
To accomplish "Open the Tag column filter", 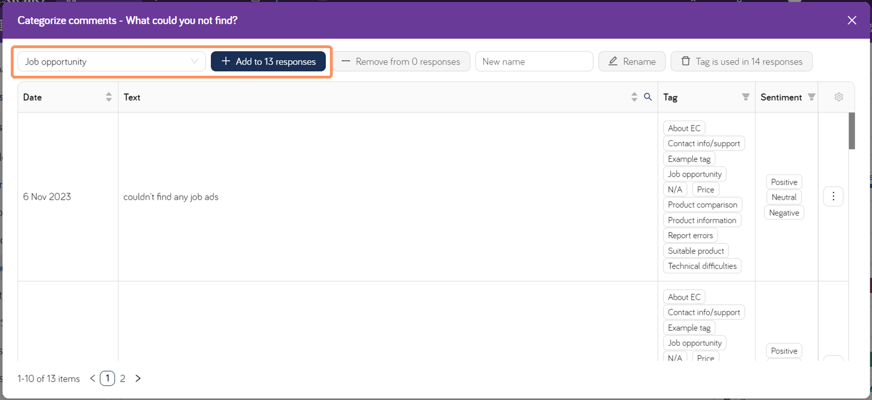I will (746, 97).
